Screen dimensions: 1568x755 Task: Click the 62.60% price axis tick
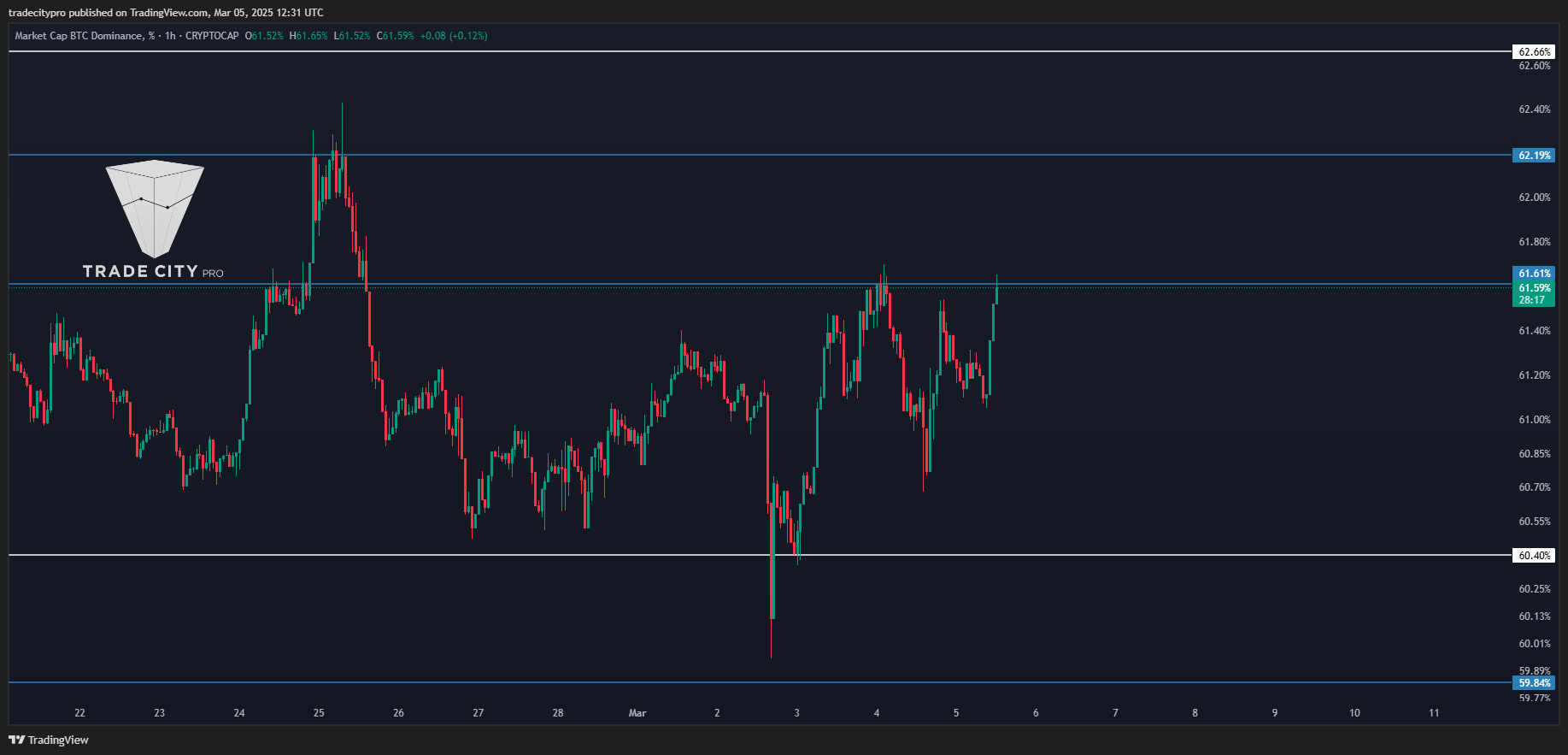1535,66
